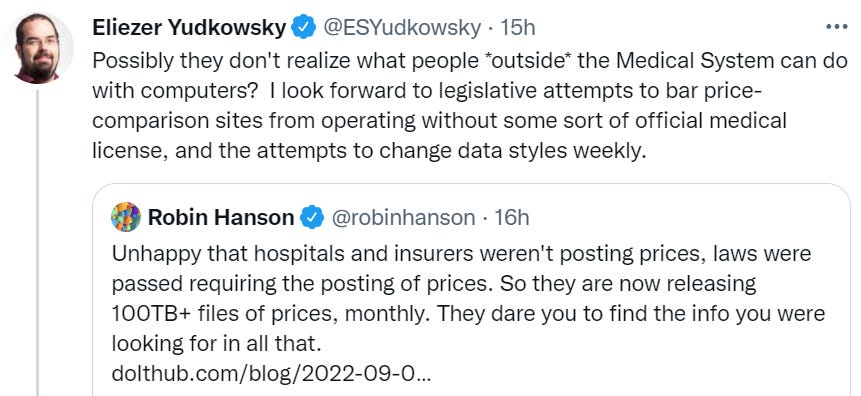This screenshot has width=861, height=396.
Task: Click Robin Hanson's blue verified badge
Action: pyautogui.click(x=312, y=217)
